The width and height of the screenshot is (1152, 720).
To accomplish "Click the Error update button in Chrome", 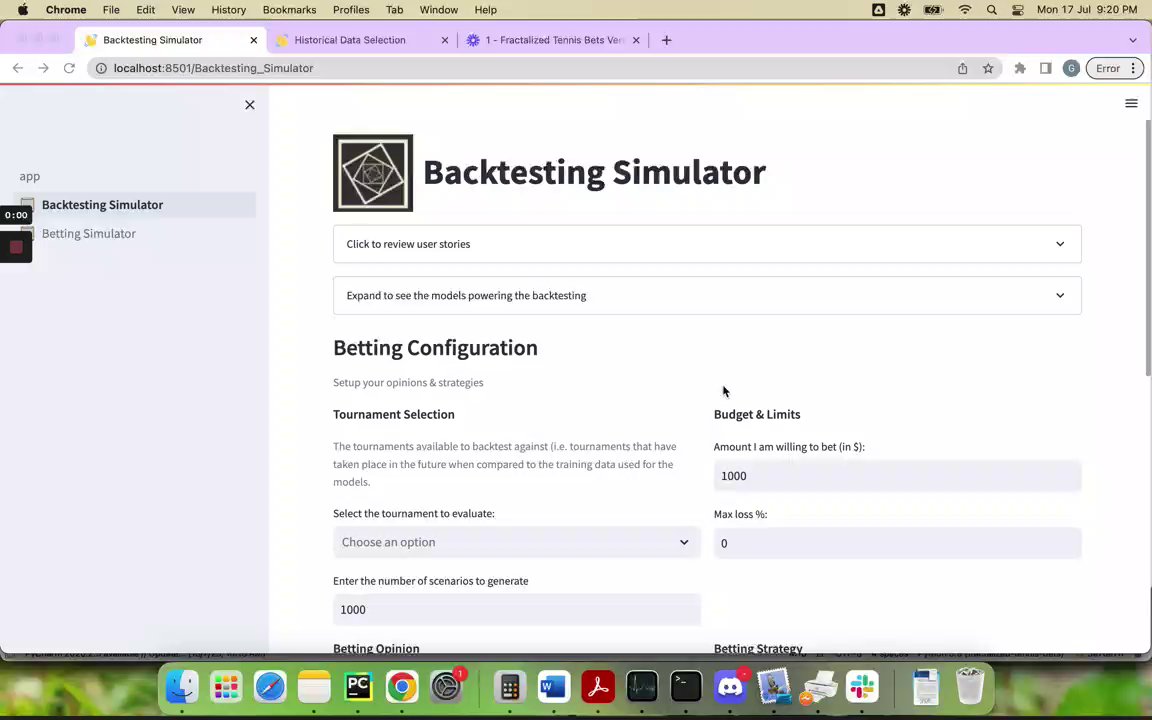I will point(1115,68).
